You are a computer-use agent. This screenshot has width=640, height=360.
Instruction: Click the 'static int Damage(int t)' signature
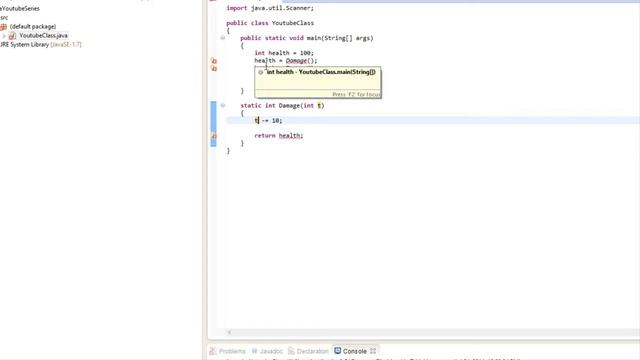tap(282, 106)
